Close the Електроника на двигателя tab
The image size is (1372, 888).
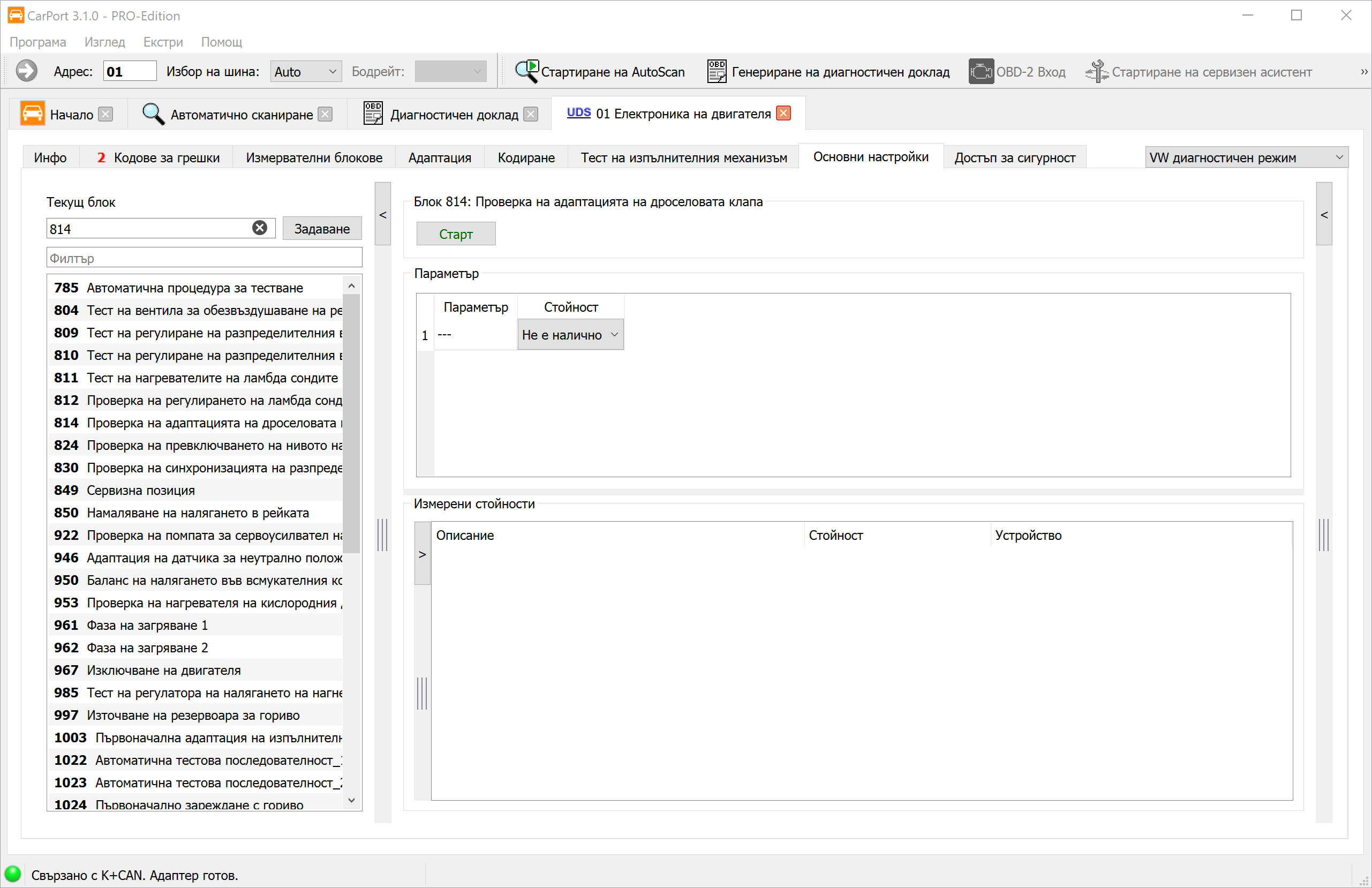(x=783, y=113)
